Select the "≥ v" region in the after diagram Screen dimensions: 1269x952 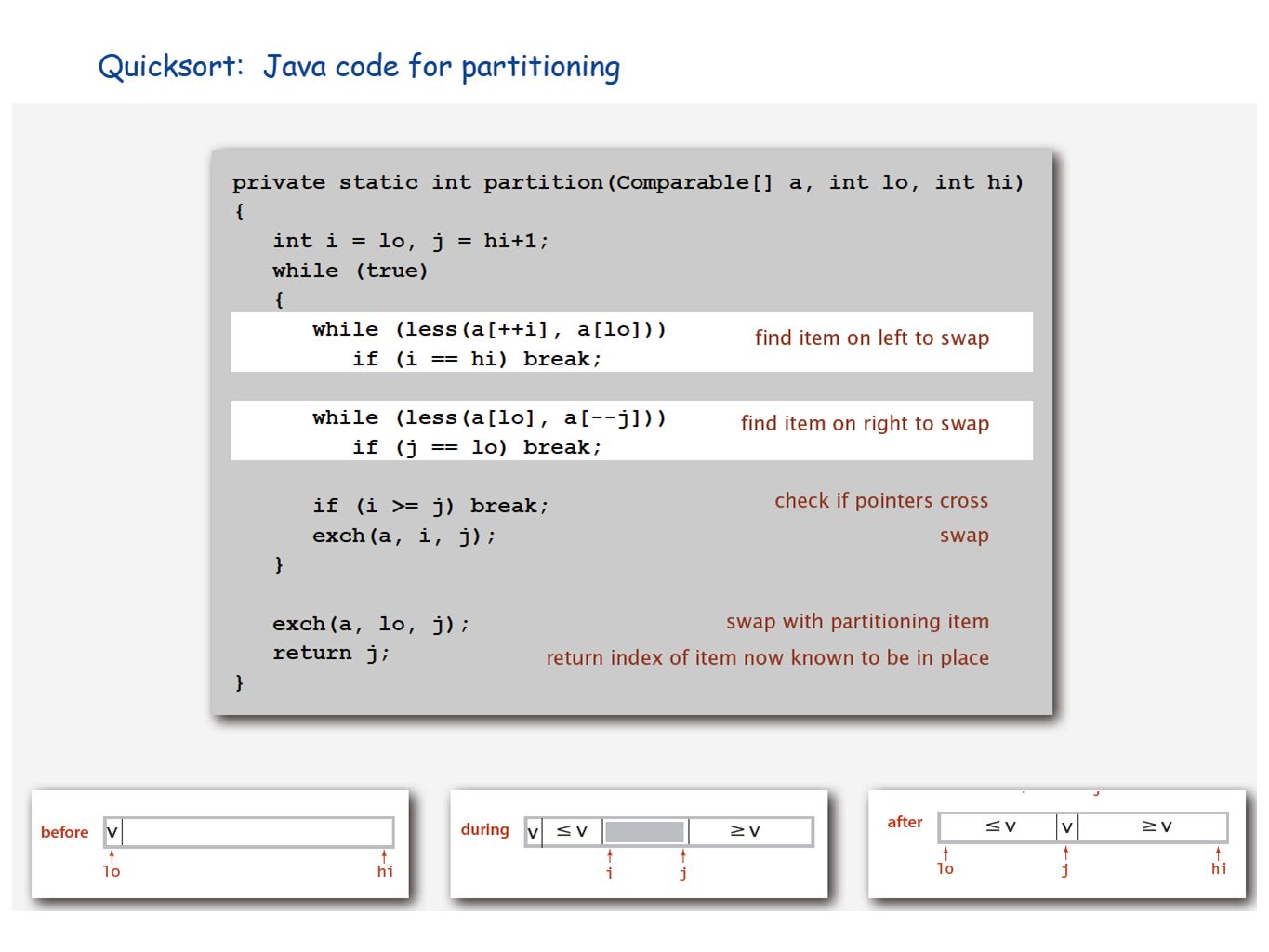tap(1152, 826)
